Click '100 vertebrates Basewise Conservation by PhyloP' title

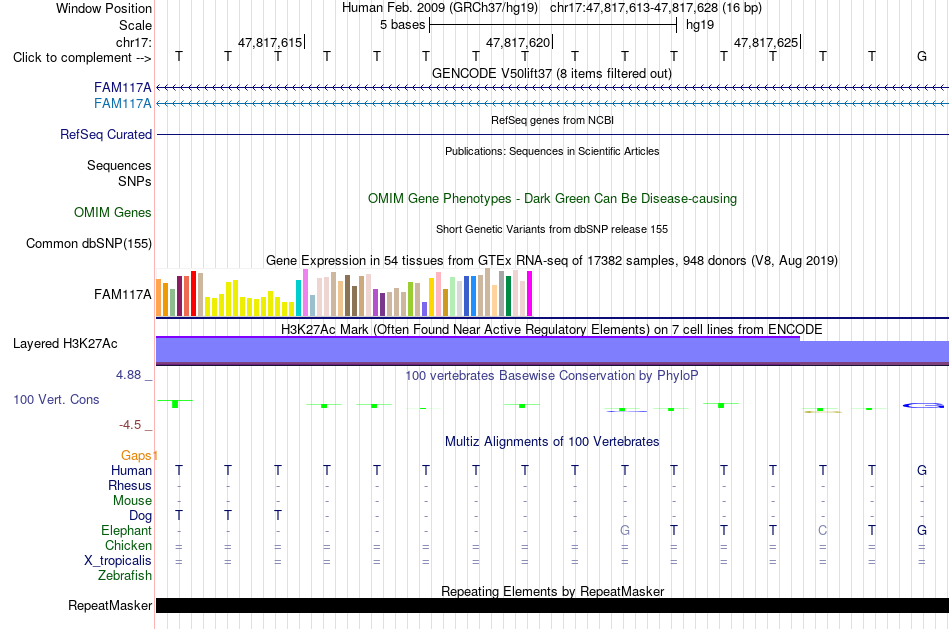point(552,376)
